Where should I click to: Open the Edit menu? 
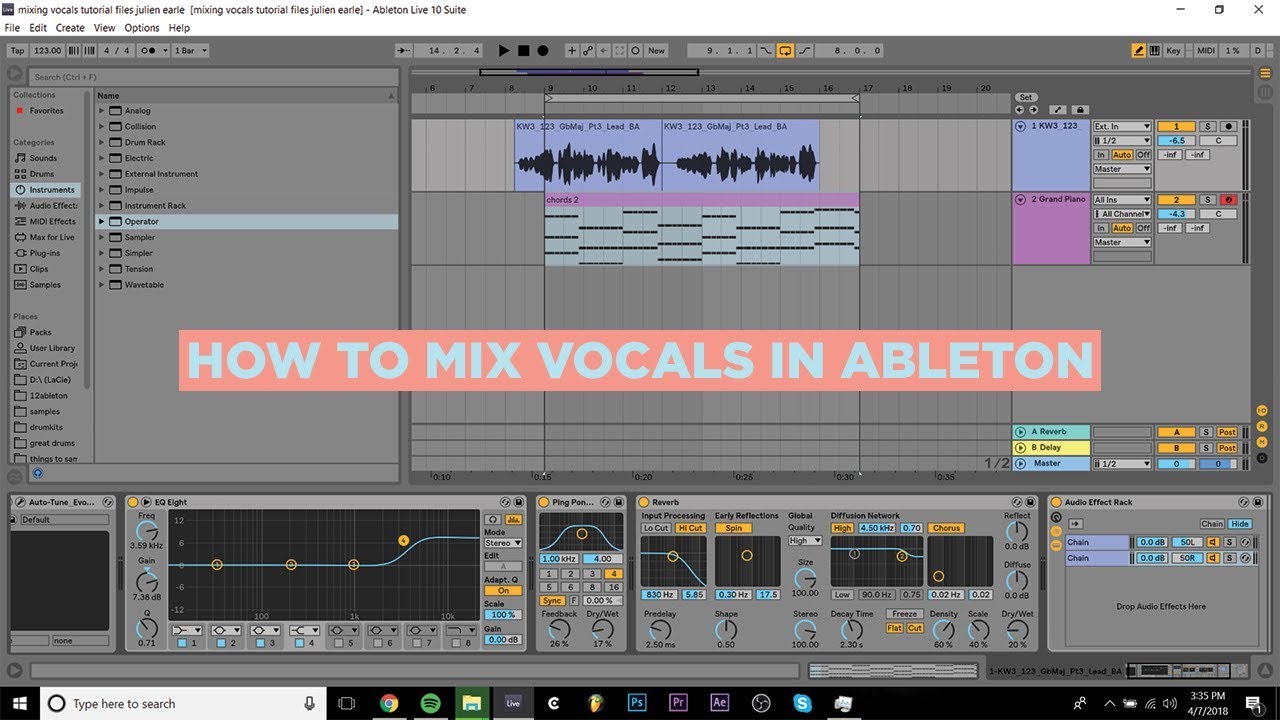[x=38, y=28]
